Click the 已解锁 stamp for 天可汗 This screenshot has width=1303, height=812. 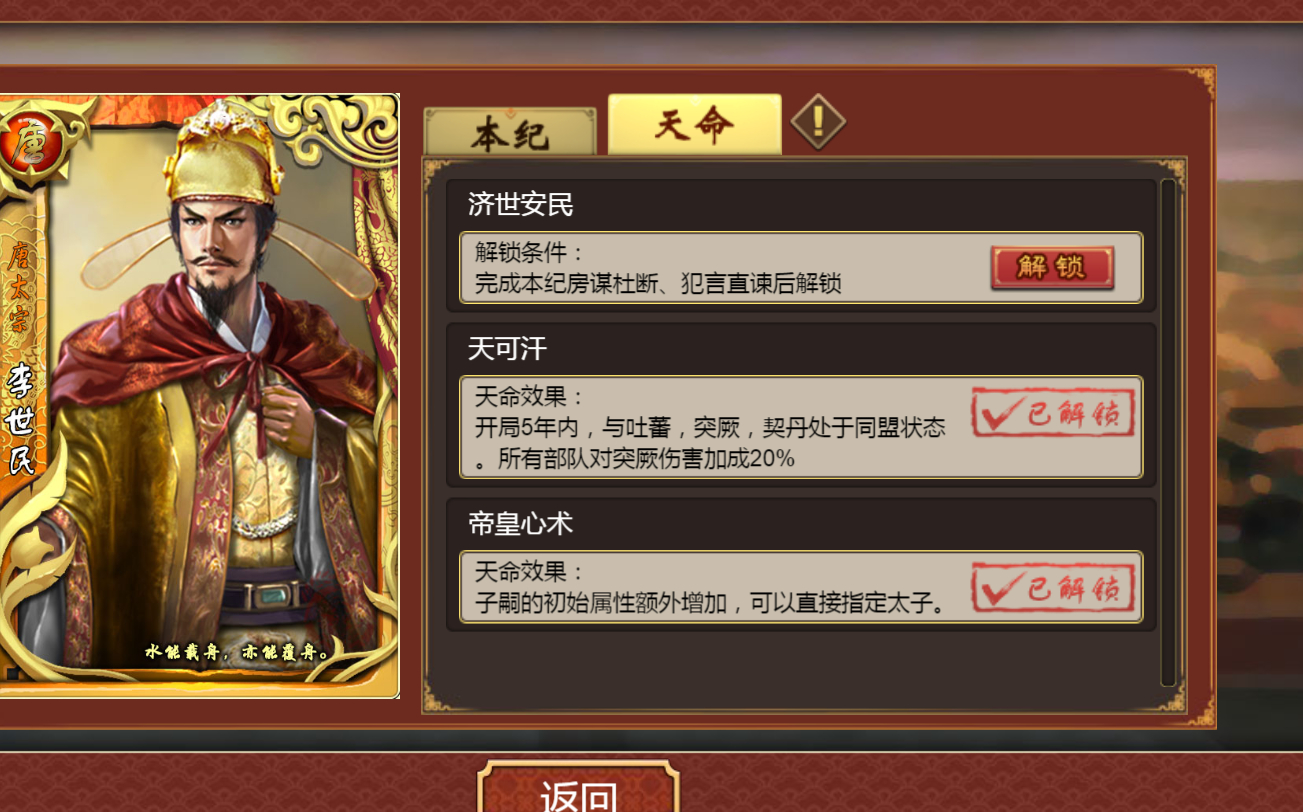pos(1053,413)
